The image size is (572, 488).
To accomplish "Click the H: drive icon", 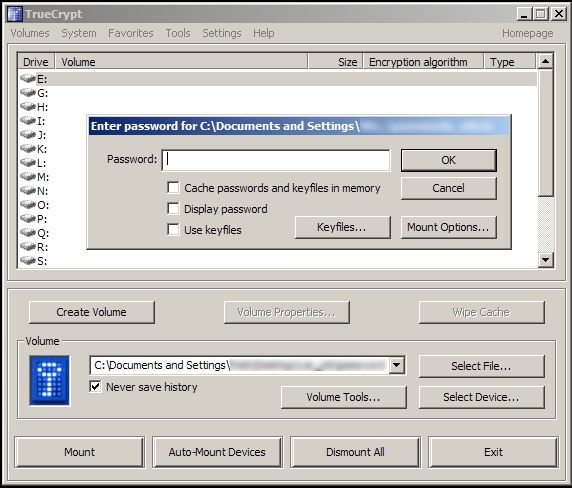I will pyautogui.click(x=28, y=106).
